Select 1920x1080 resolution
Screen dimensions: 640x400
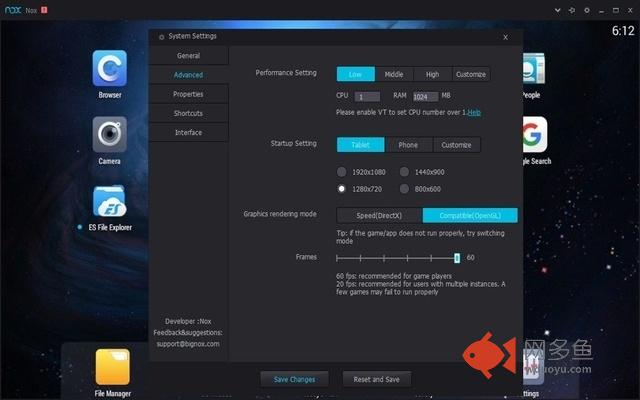342,172
